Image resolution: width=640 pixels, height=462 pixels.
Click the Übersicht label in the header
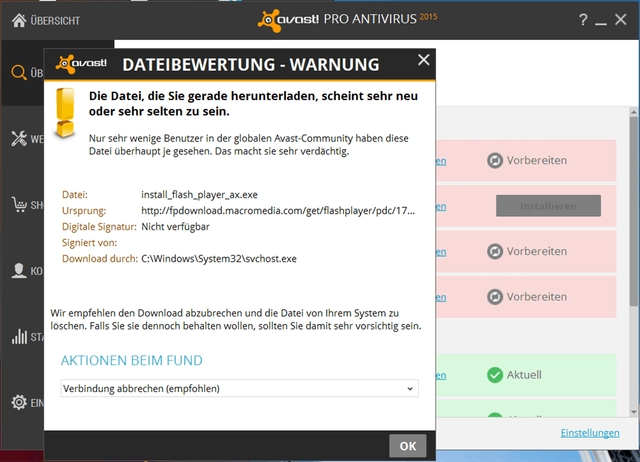coord(55,20)
